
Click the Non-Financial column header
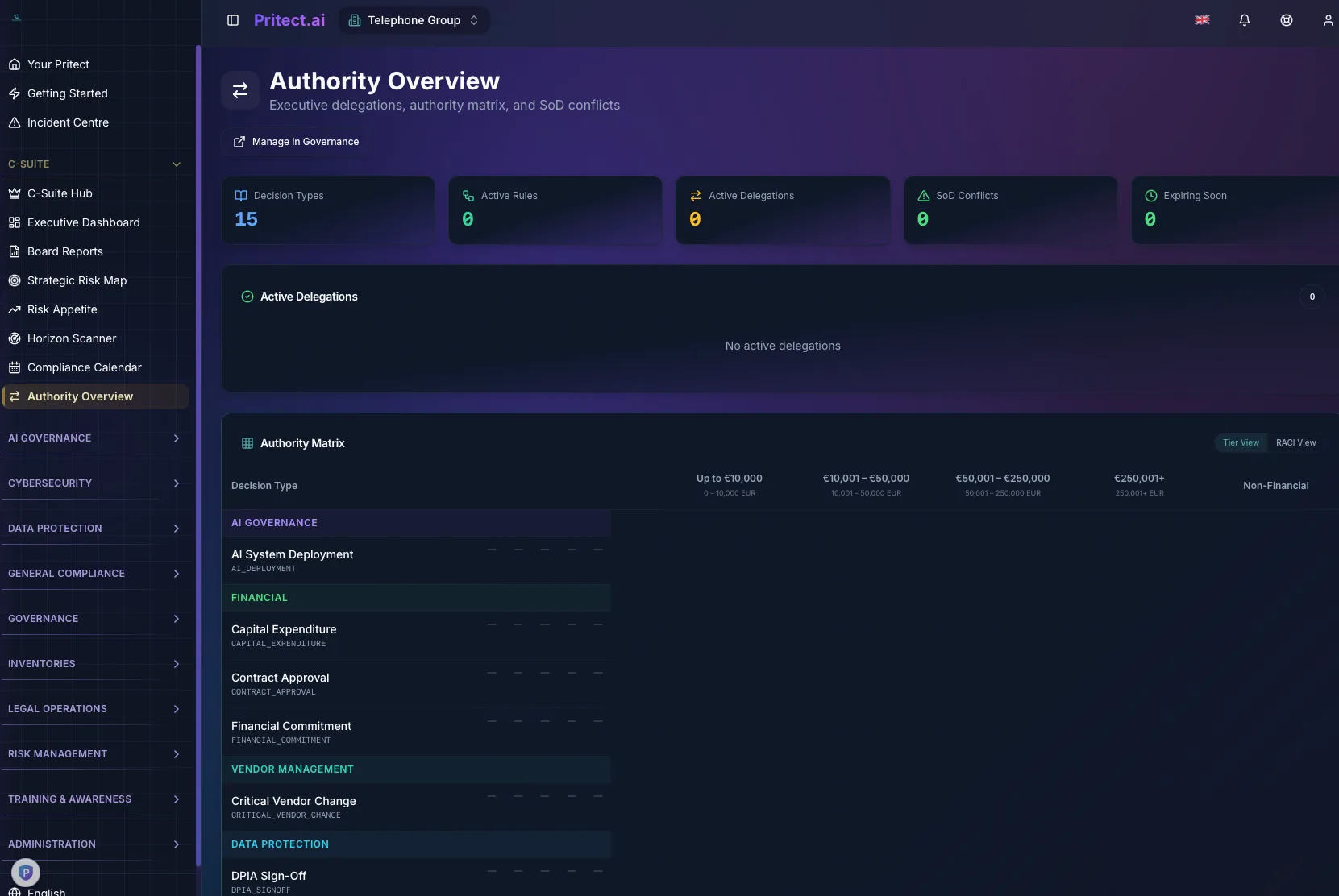point(1275,486)
